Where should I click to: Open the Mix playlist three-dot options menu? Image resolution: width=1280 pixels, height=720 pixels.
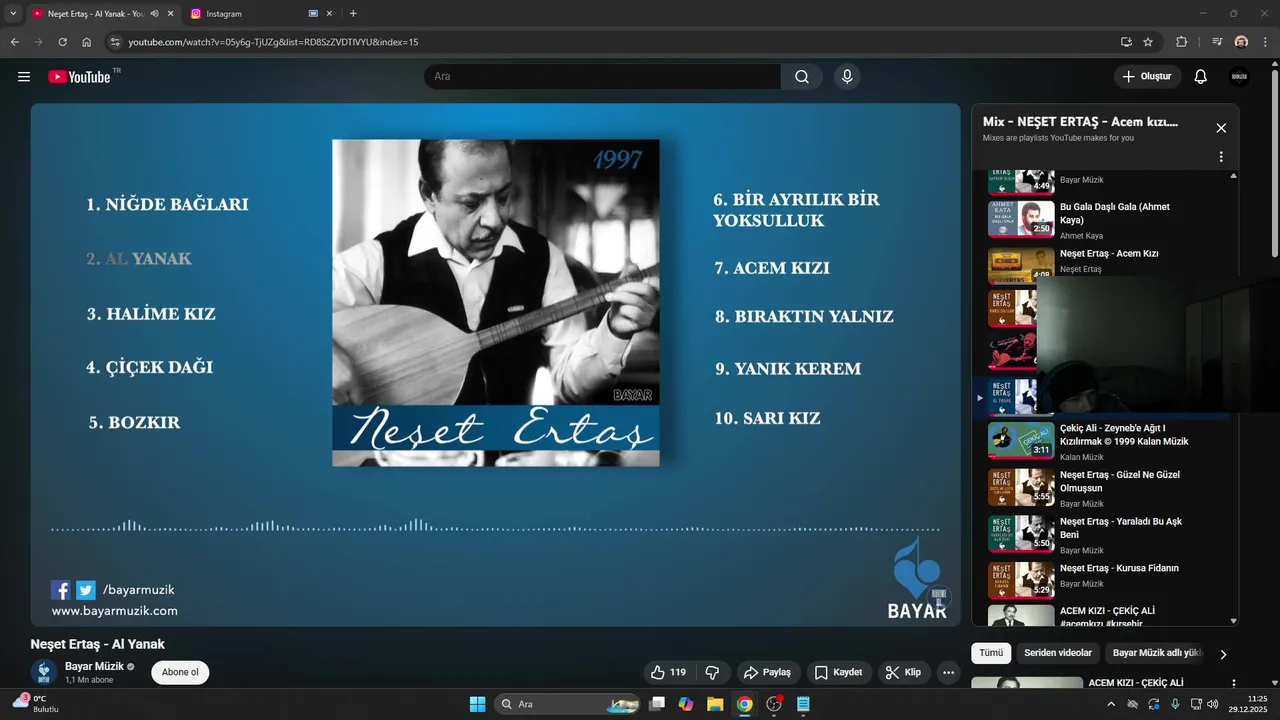pyautogui.click(x=1221, y=157)
